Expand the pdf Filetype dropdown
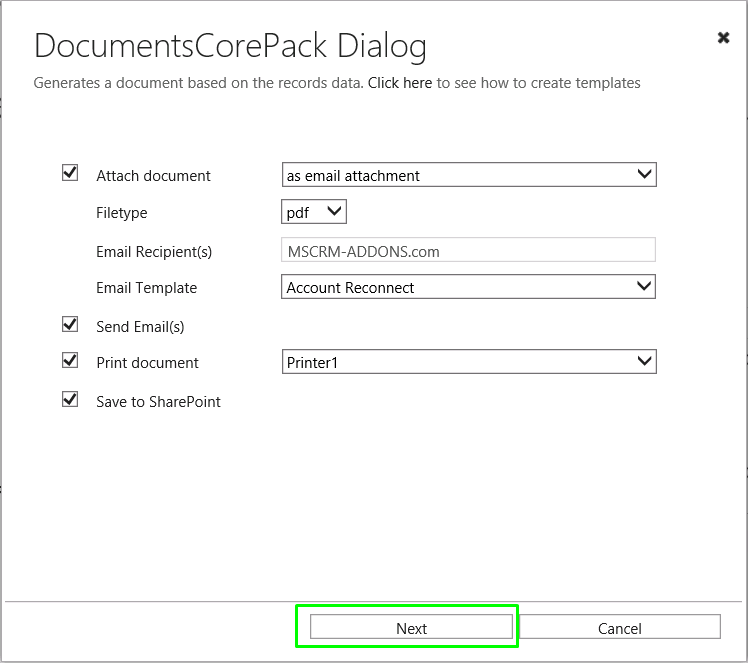This screenshot has height=663, width=748. pos(314,211)
